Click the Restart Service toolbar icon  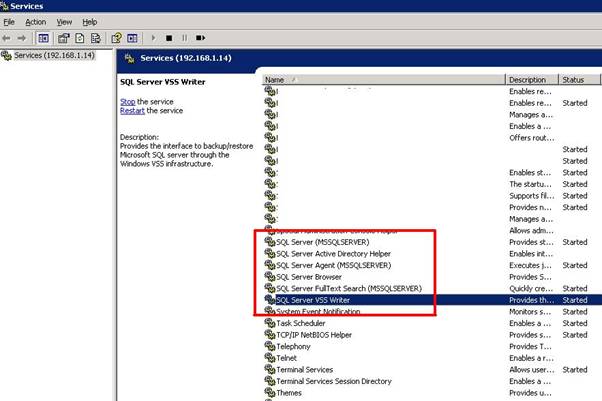(200, 38)
